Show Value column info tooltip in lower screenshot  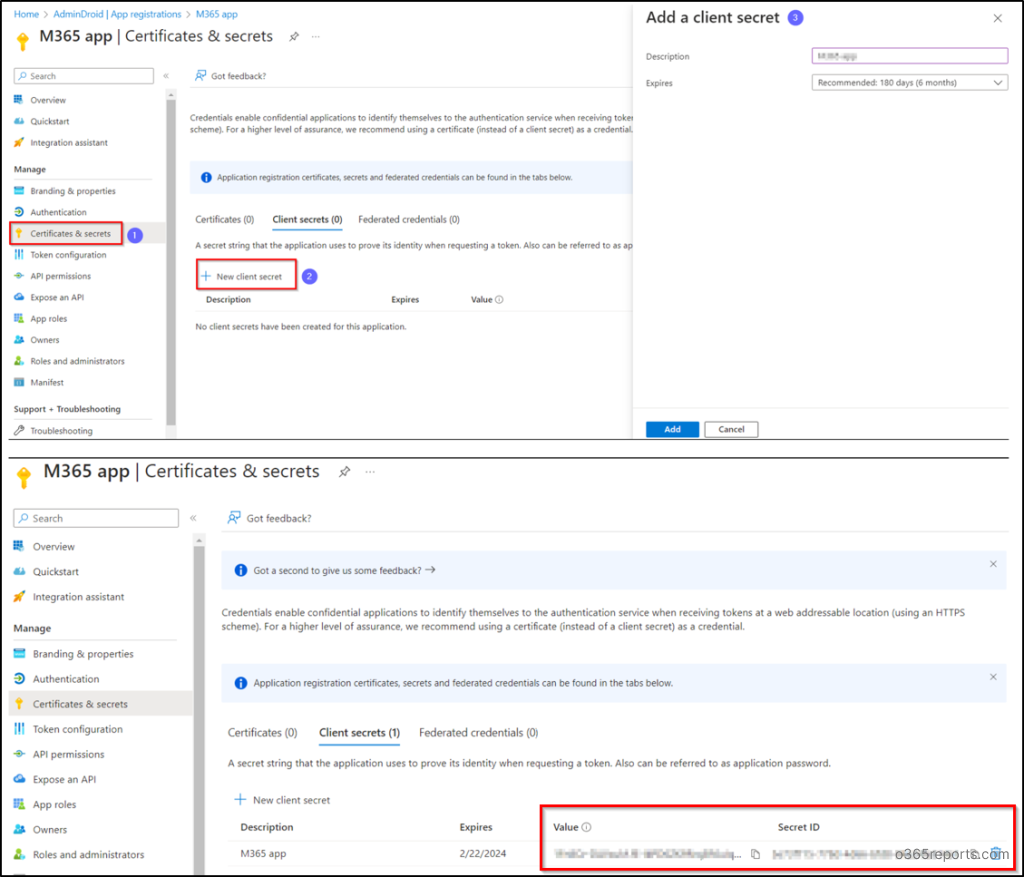click(586, 827)
